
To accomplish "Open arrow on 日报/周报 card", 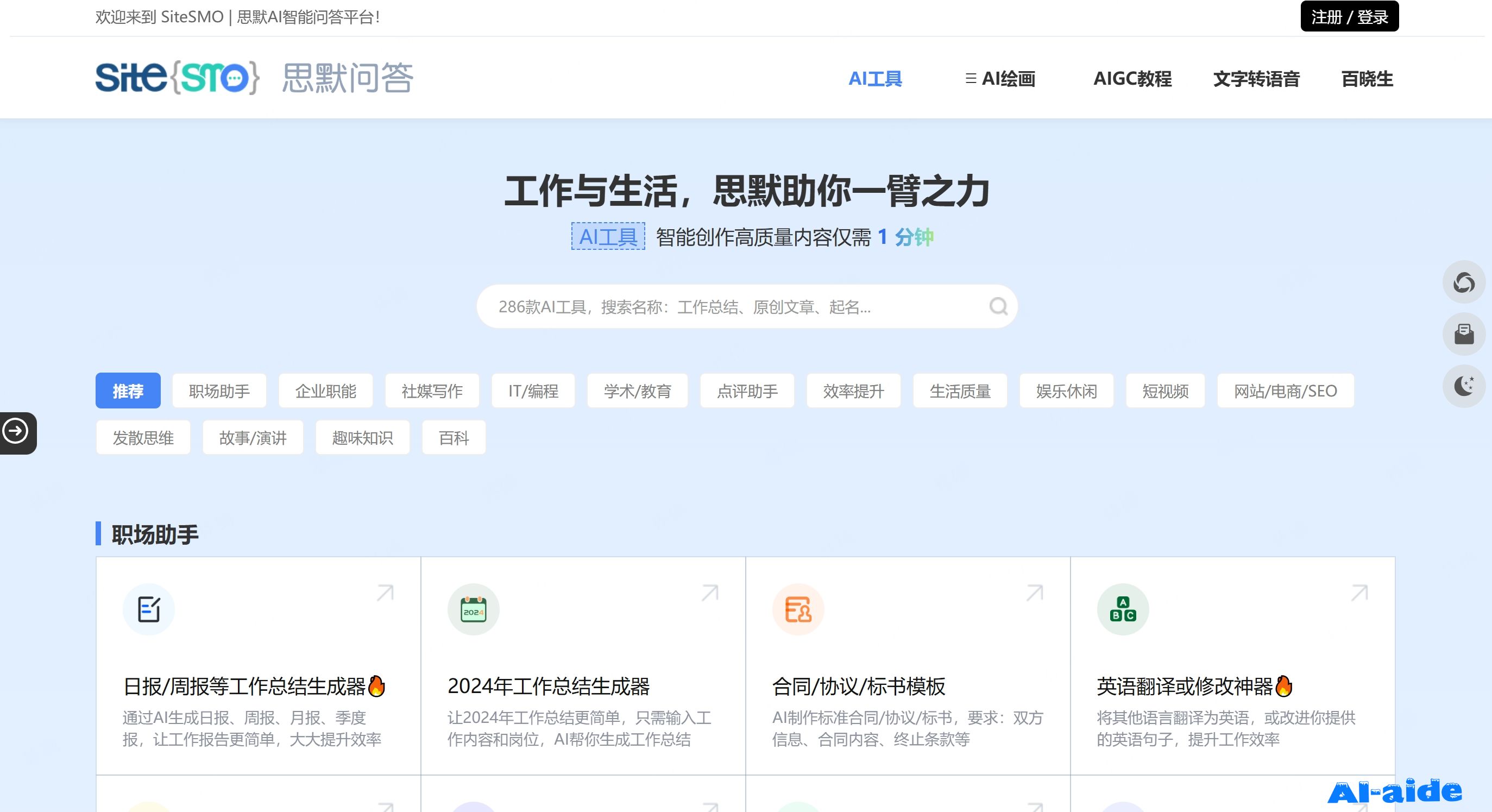I will click(385, 593).
